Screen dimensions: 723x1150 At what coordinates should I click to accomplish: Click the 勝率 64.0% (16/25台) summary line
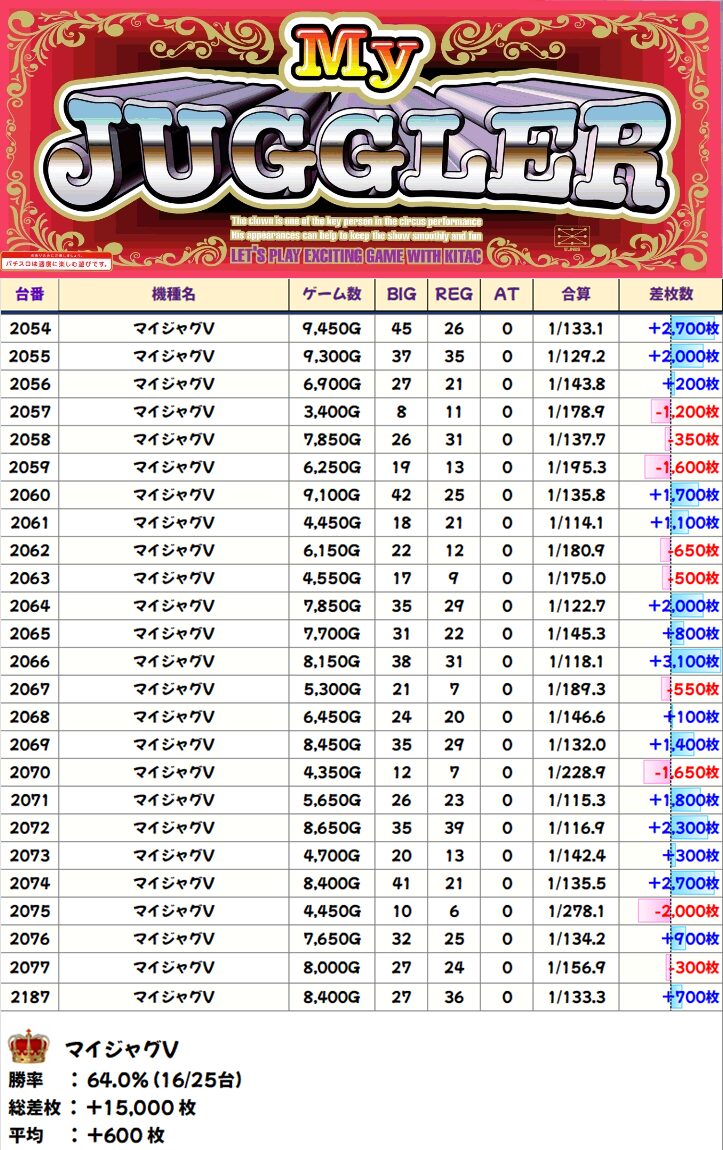(x=125, y=1080)
